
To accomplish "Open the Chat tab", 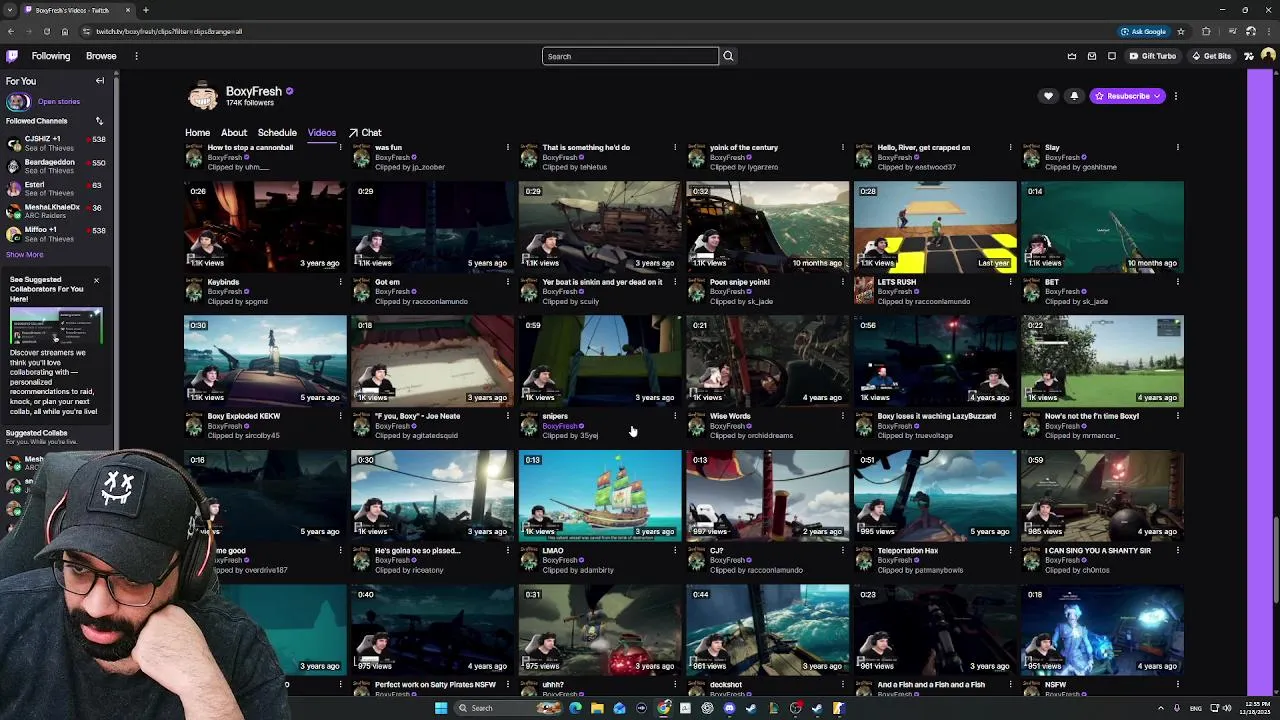I will 365,132.
